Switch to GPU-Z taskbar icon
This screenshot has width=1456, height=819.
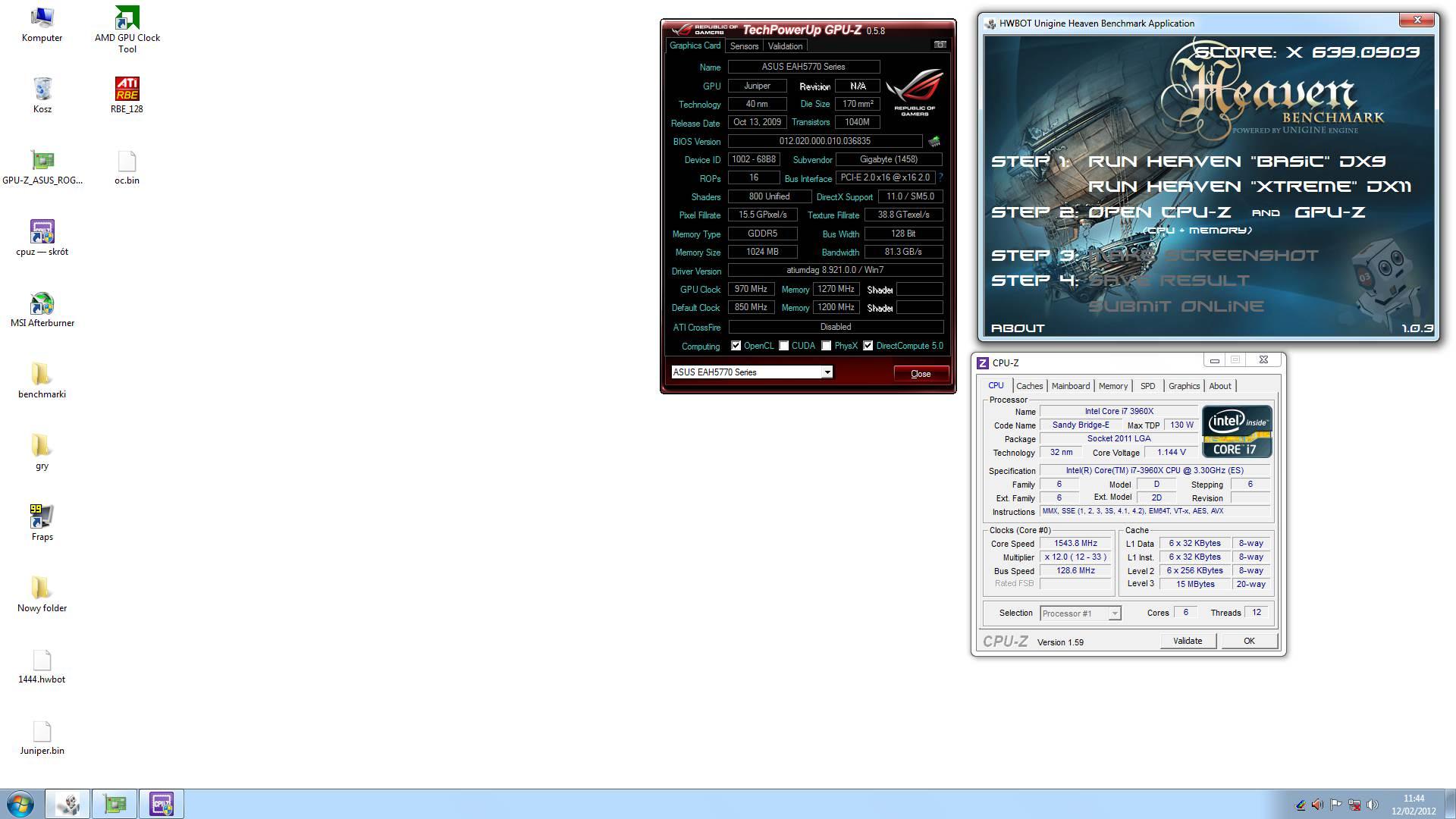point(115,804)
